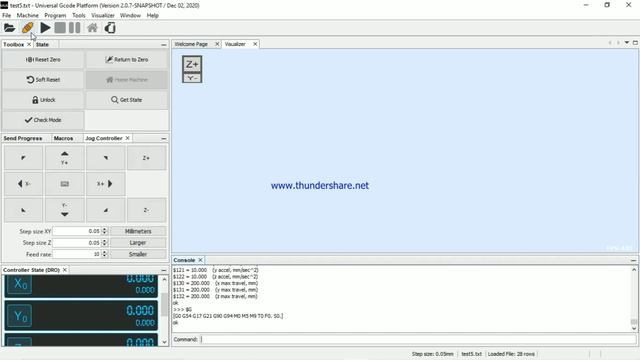Open the Window menu
Viewport: 640px width, 360px height.
coord(130,16)
